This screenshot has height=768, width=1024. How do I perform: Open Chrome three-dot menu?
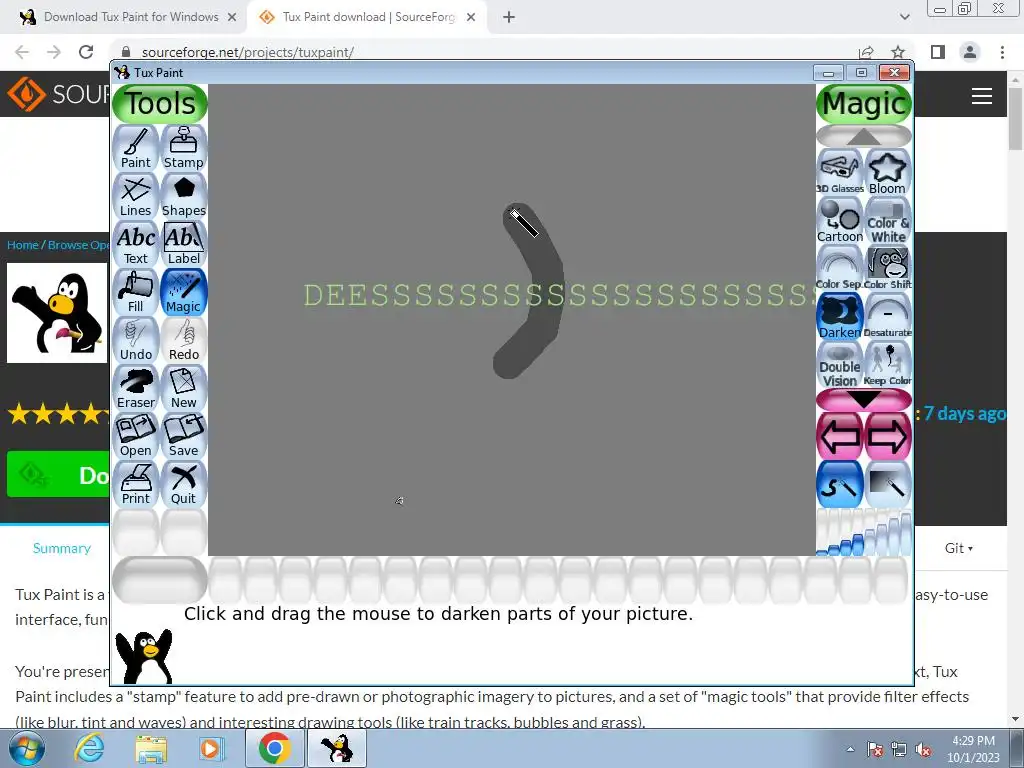(x=1002, y=52)
